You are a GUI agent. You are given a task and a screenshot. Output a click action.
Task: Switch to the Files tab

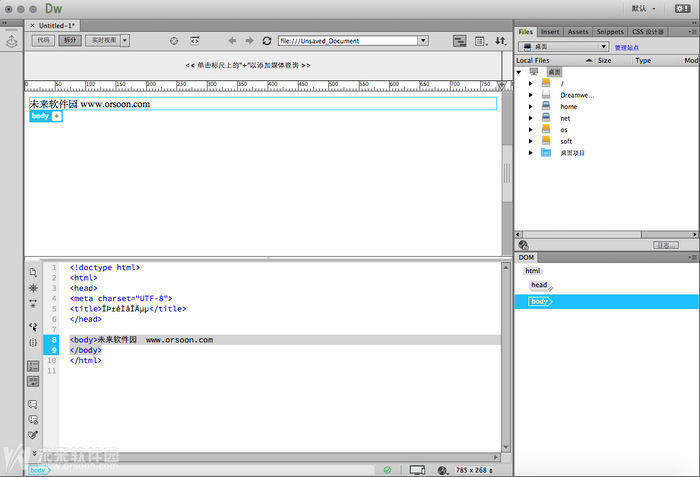pyautogui.click(x=525, y=32)
